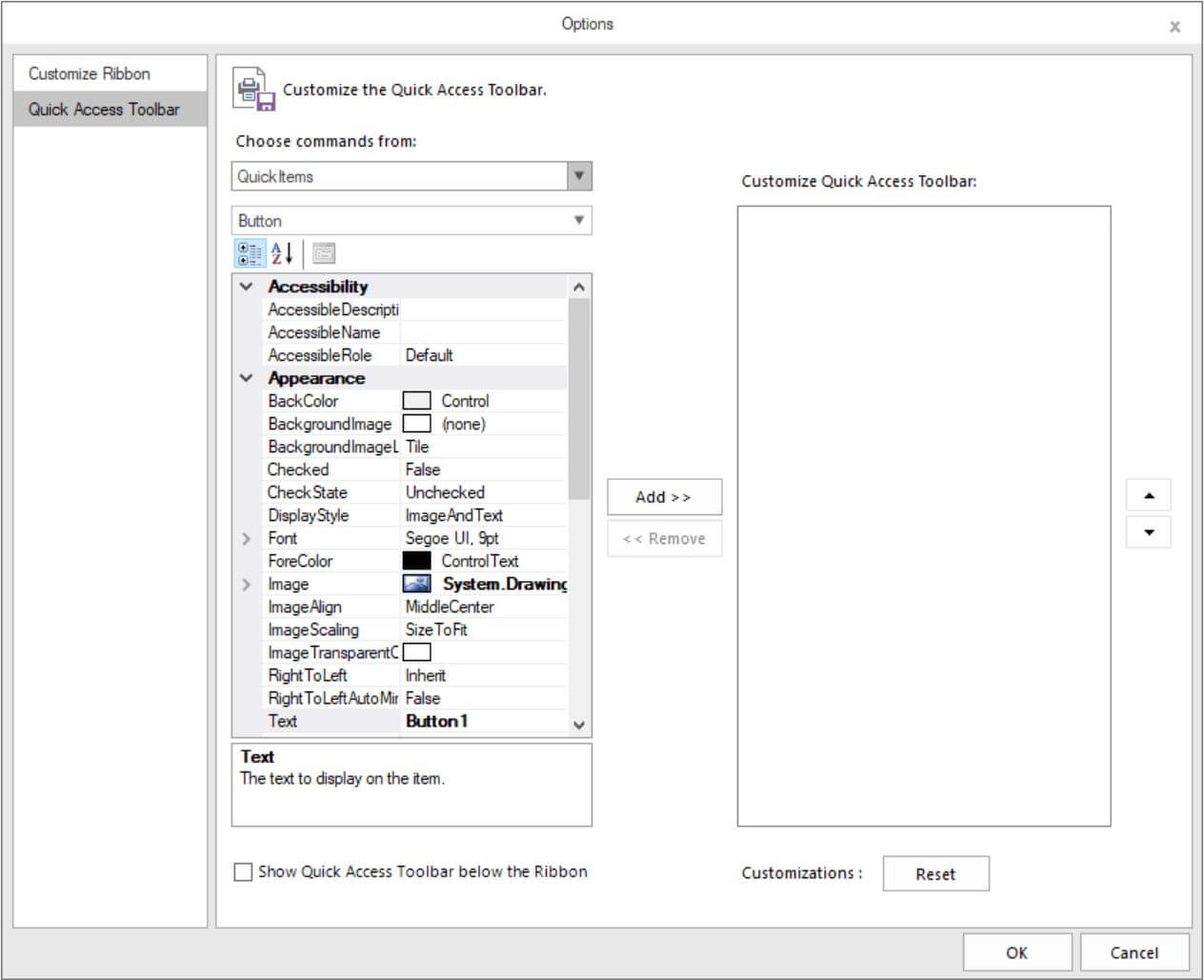Click the Reset customizations button
The width and height of the screenshot is (1204, 980).
point(935,873)
